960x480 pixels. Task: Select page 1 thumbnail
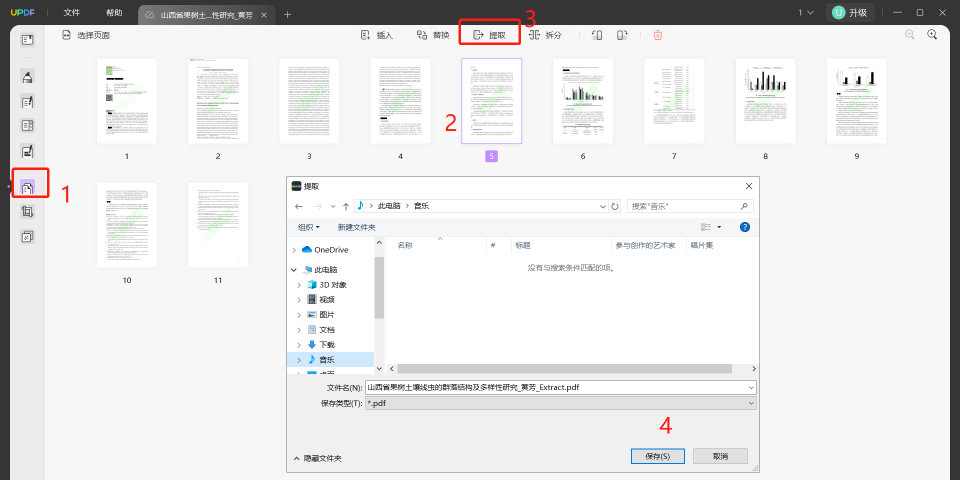click(127, 101)
